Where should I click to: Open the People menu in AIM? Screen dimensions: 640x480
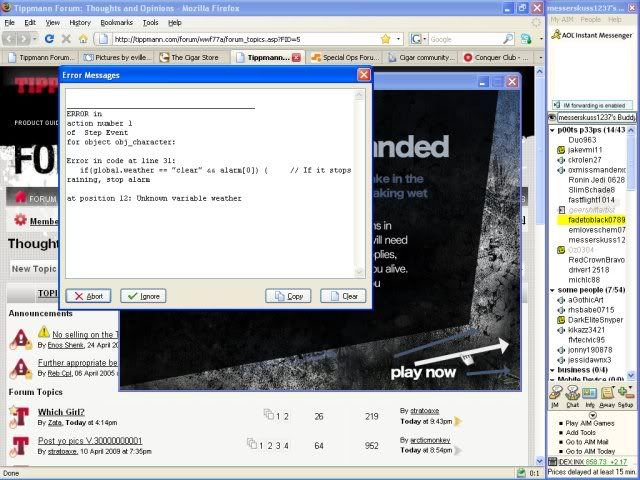[592, 19]
